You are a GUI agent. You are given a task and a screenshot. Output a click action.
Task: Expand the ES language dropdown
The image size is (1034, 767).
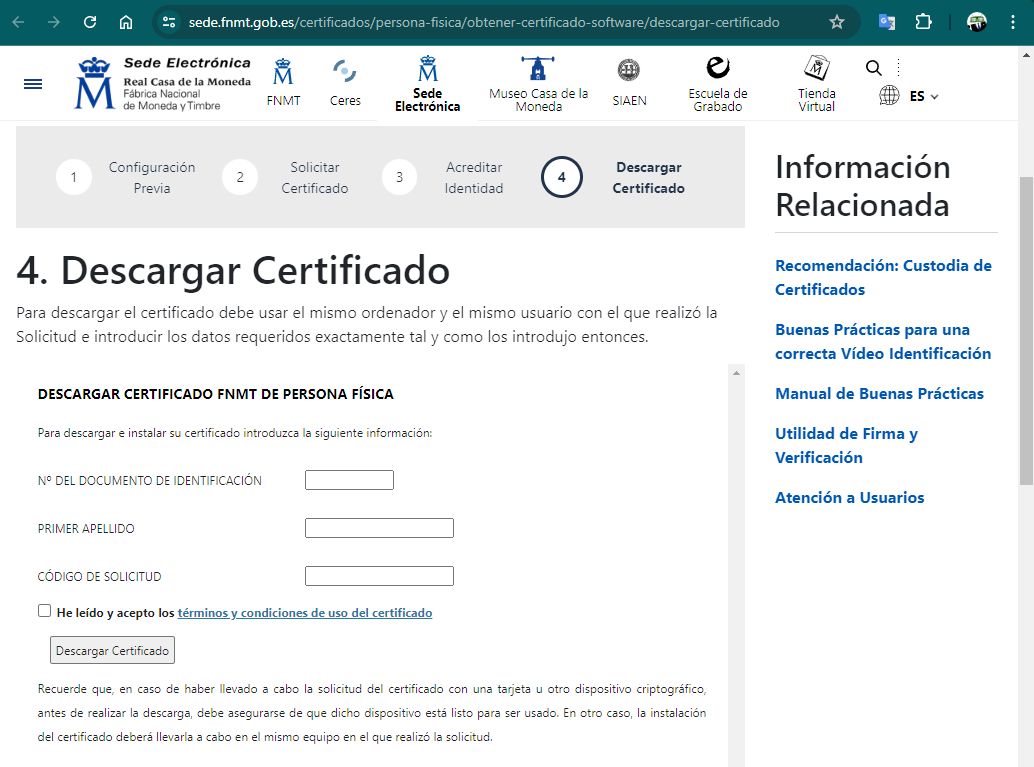[923, 97]
